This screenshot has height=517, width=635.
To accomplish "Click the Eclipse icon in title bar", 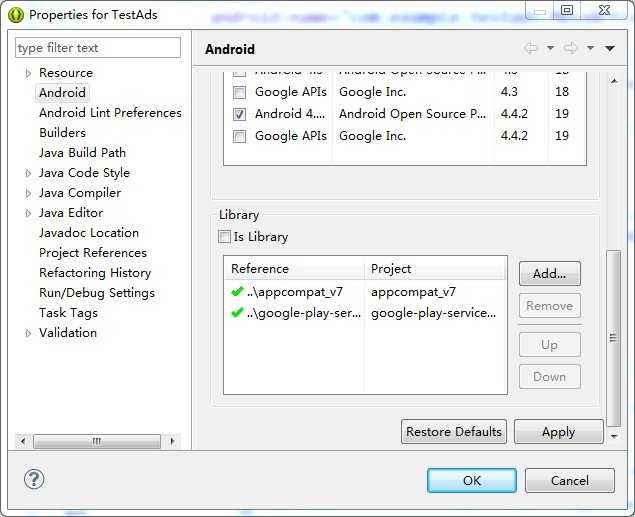I will click(16, 15).
